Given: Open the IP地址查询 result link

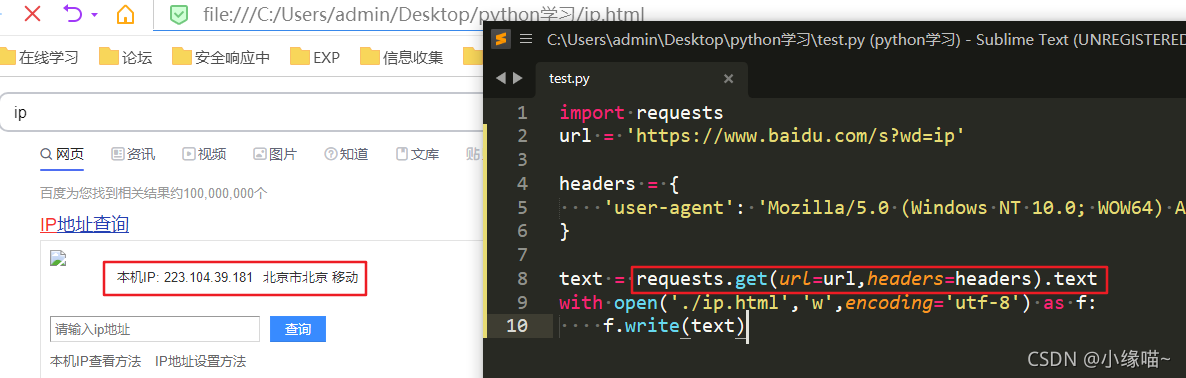Looking at the screenshot, I should pos(85,224).
